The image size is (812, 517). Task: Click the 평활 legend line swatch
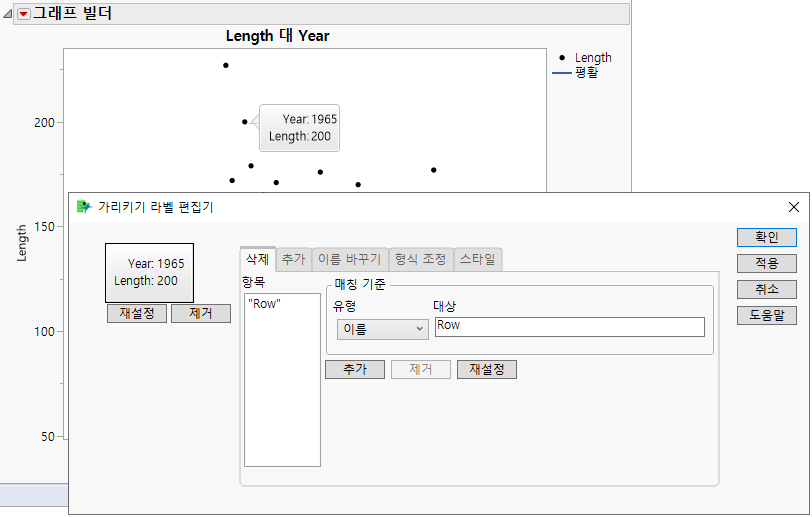(x=562, y=73)
